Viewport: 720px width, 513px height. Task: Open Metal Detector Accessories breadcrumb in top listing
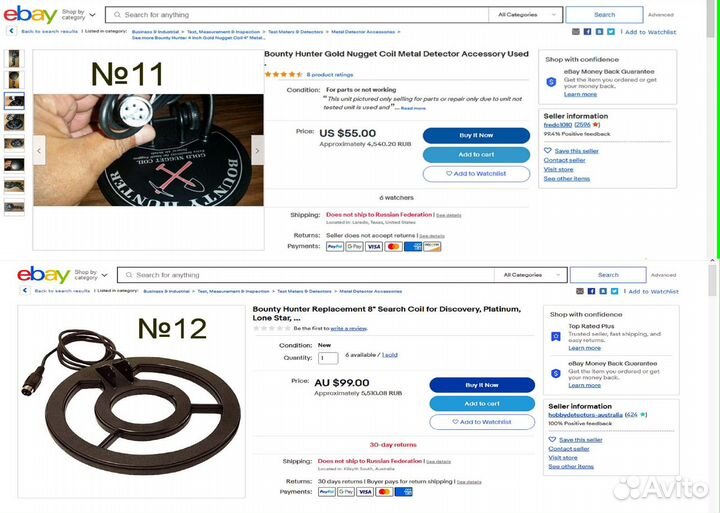pos(363,32)
